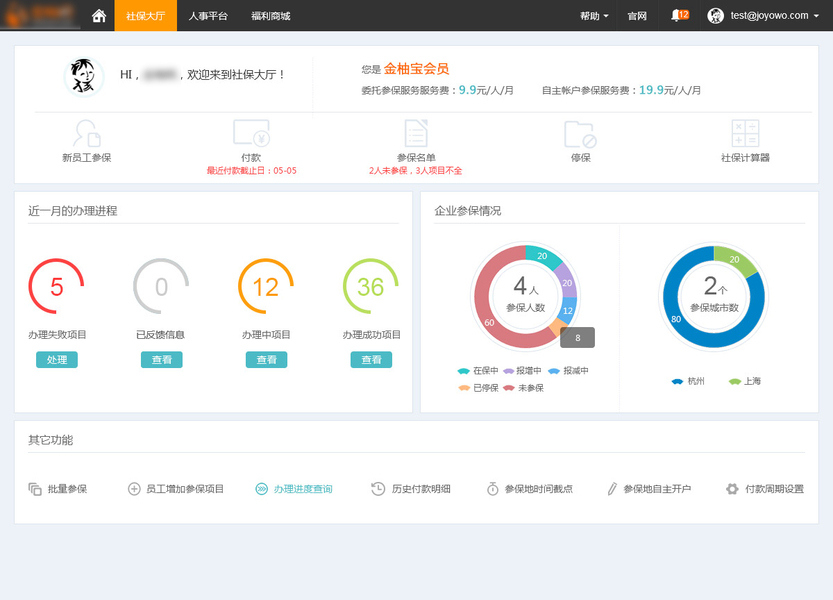The height and width of the screenshot is (600, 833).
Task: Open the 参保名单 list icon
Action: [x=416, y=133]
